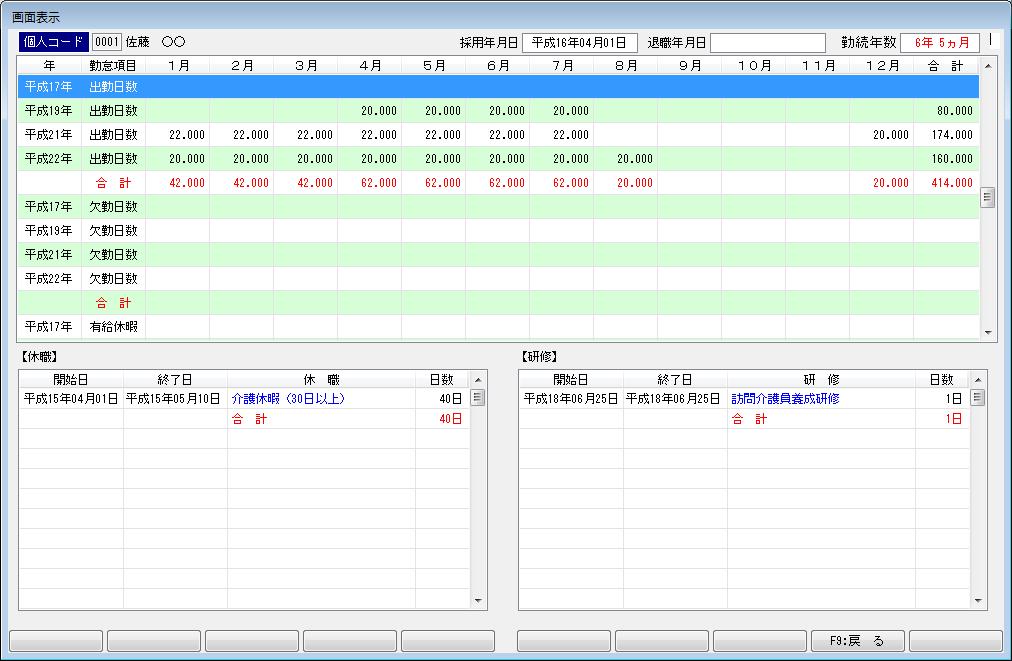Image resolution: width=1012 pixels, height=661 pixels.
Task: Select the 訪問介護員養成研修 training entry
Action: tap(785, 399)
